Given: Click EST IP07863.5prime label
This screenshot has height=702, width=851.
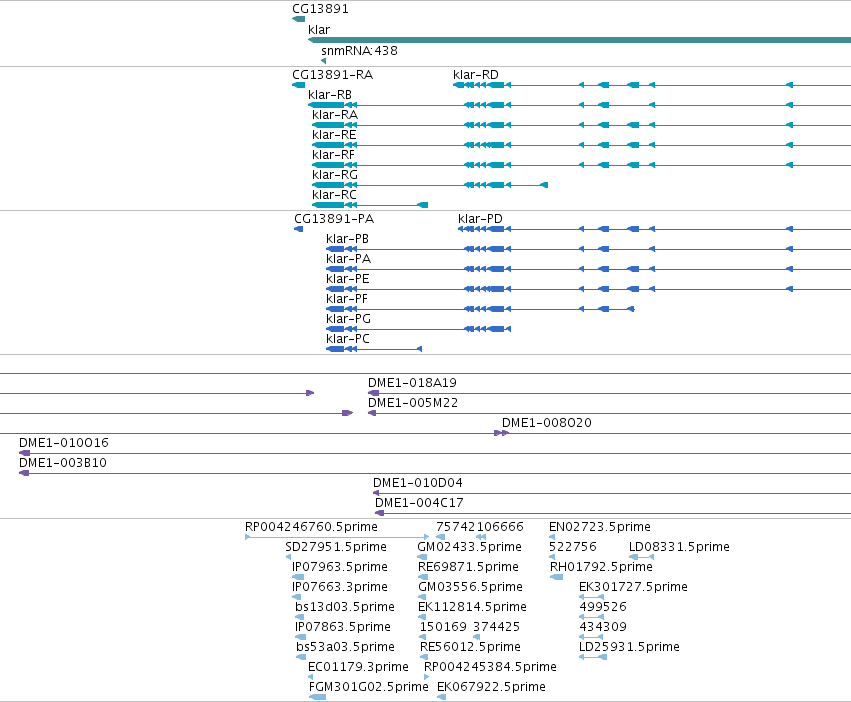Looking at the screenshot, I should coord(343,627).
